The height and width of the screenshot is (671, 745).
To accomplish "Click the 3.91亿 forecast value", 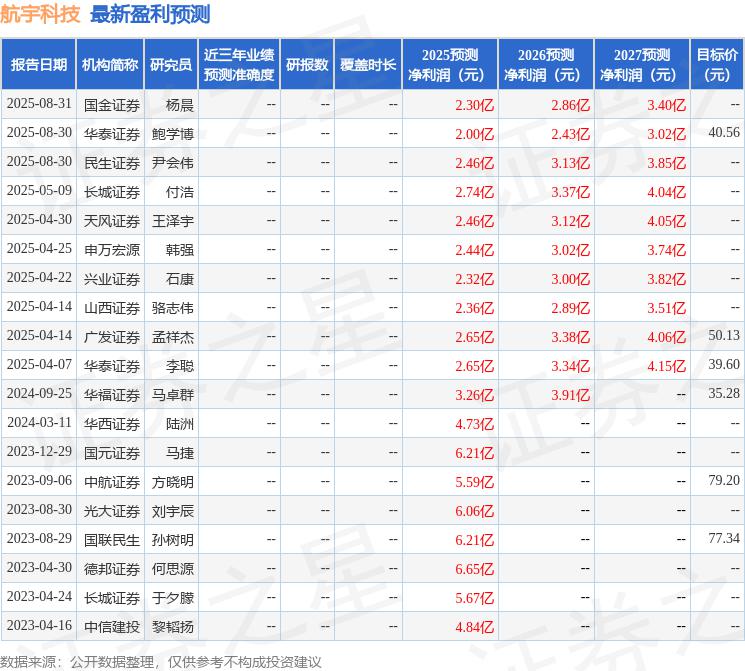I will (570, 395).
